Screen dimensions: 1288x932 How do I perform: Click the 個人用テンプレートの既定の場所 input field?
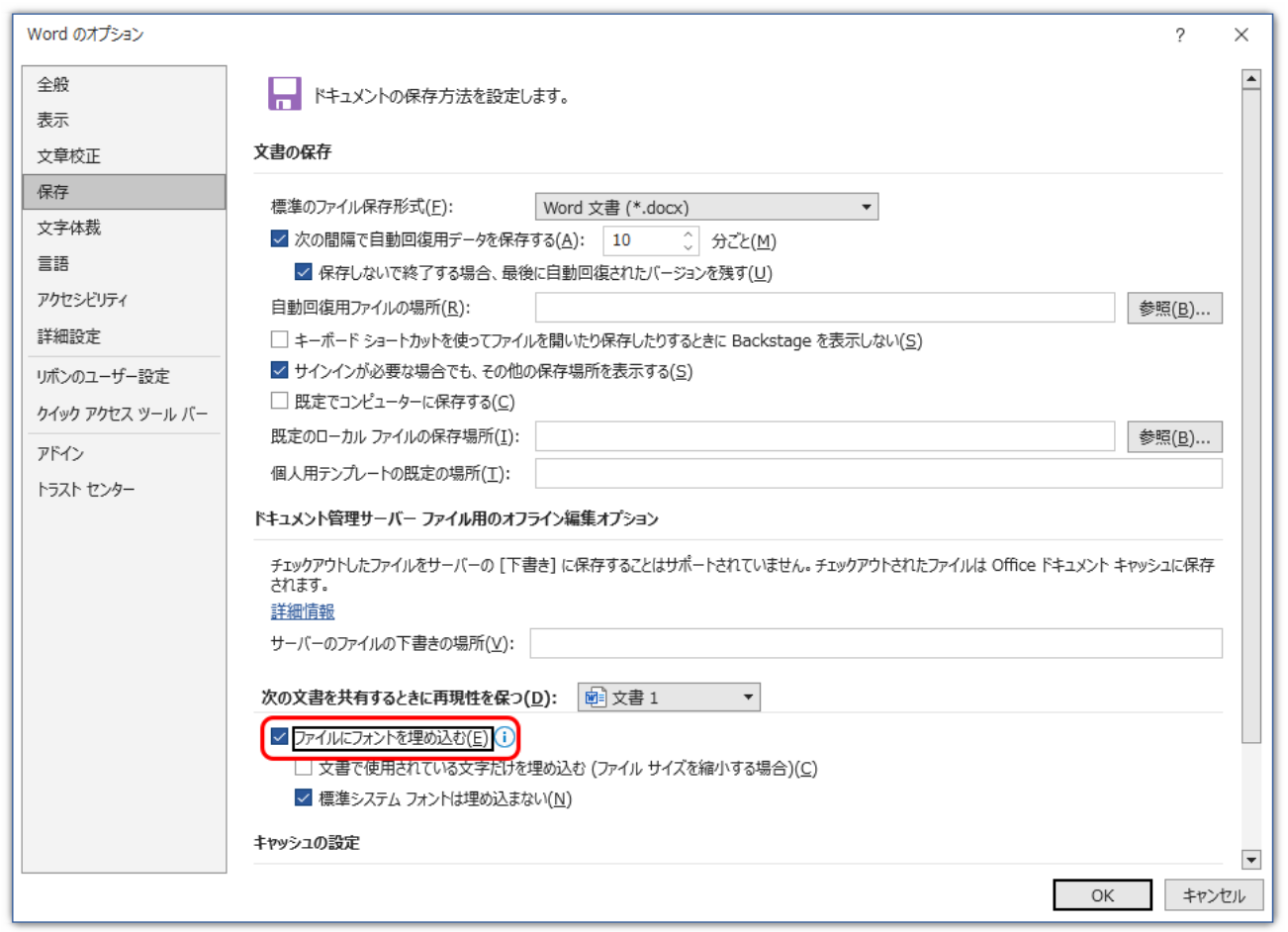click(878, 473)
